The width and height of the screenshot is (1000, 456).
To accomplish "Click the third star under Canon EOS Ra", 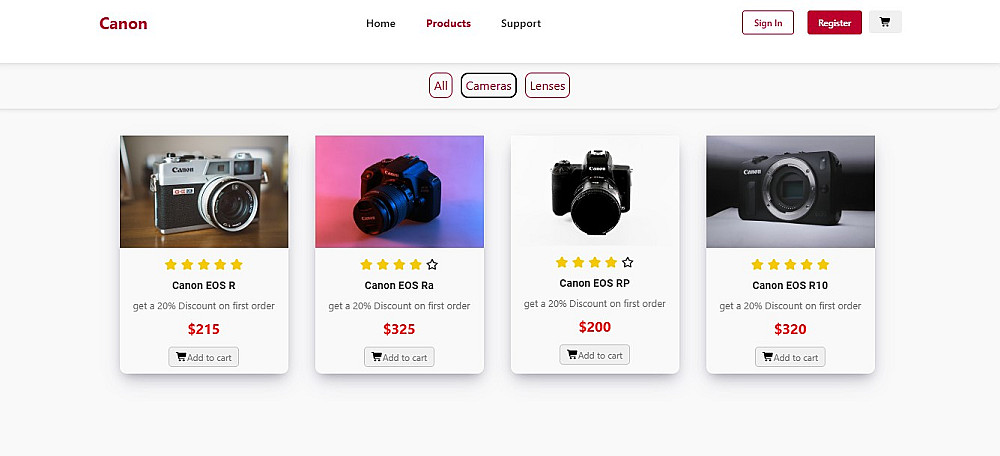I will pyautogui.click(x=399, y=265).
